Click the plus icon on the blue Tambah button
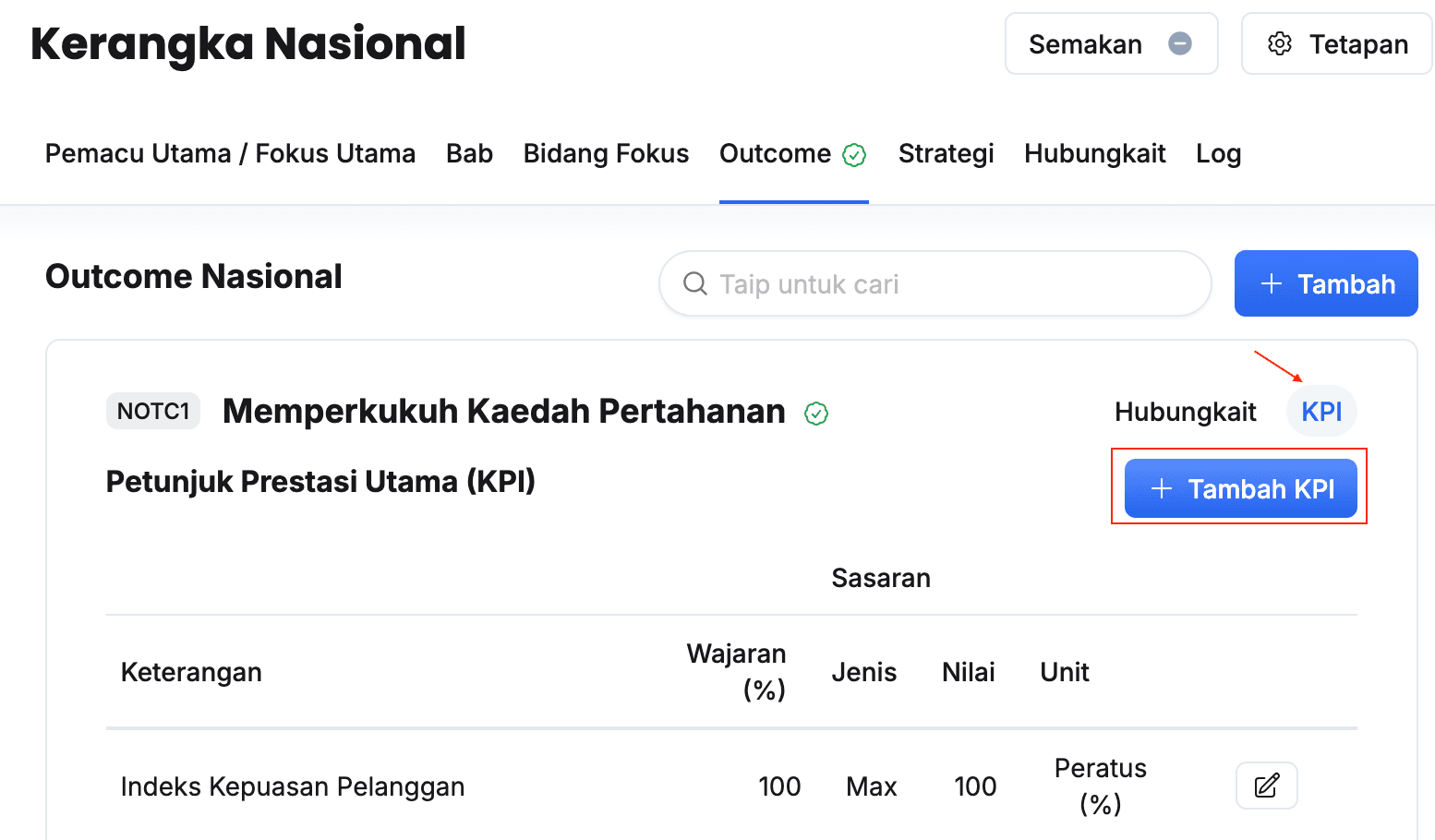 click(x=1271, y=283)
